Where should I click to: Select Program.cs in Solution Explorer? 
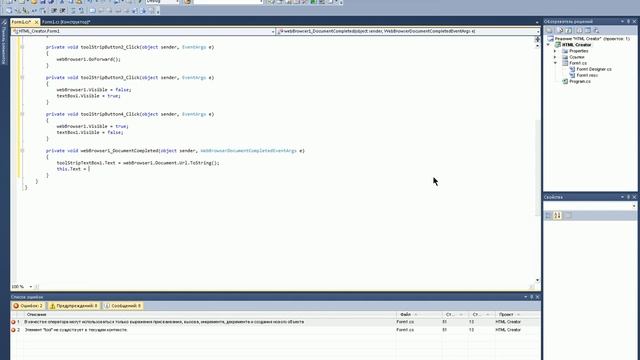click(x=580, y=82)
